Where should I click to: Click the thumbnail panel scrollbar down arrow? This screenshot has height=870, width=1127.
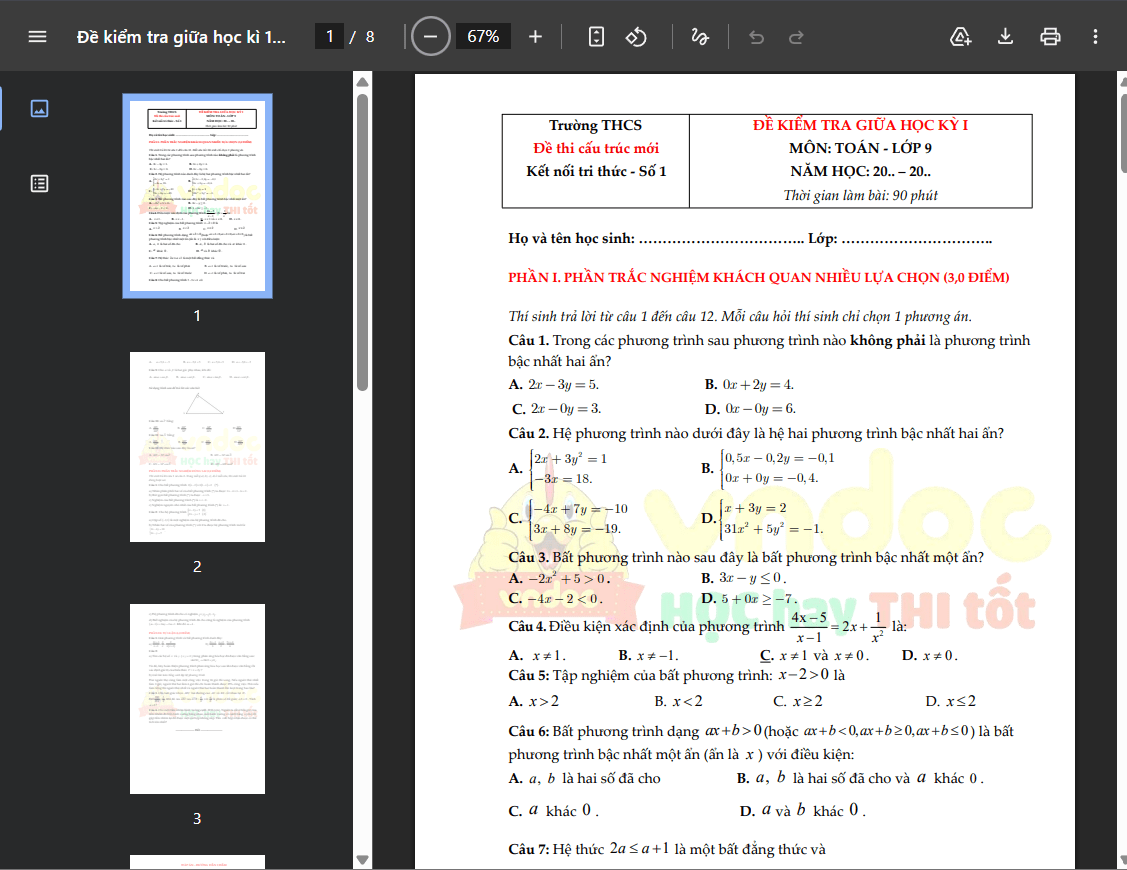point(362,860)
